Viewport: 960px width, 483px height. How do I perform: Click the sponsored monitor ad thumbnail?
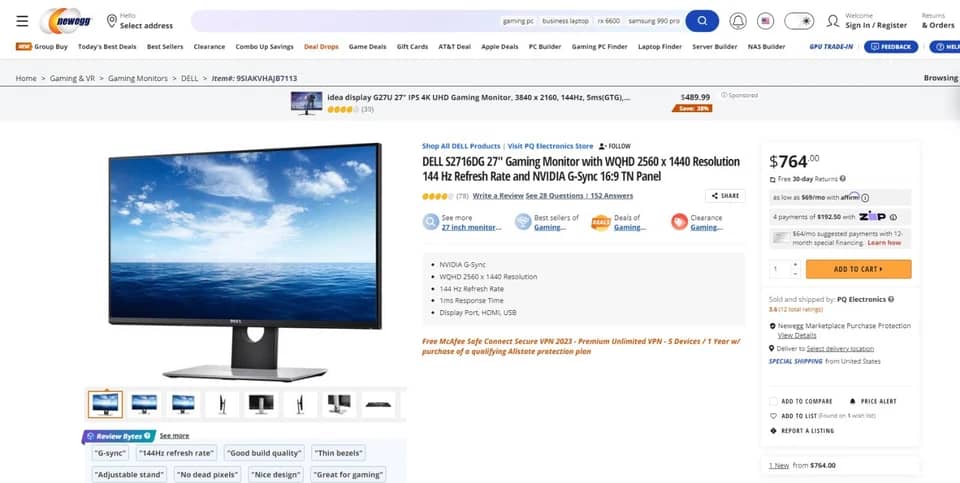(x=306, y=103)
